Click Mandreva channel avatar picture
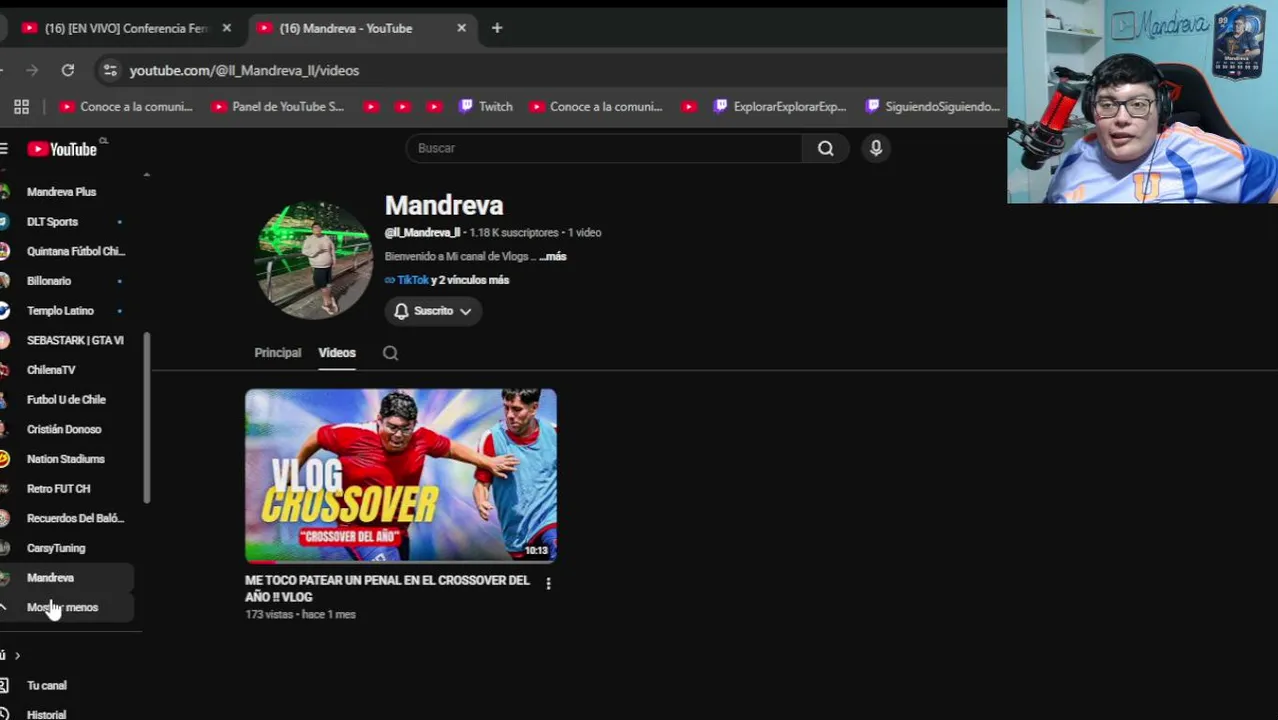This screenshot has height=720, width=1278. click(315, 260)
